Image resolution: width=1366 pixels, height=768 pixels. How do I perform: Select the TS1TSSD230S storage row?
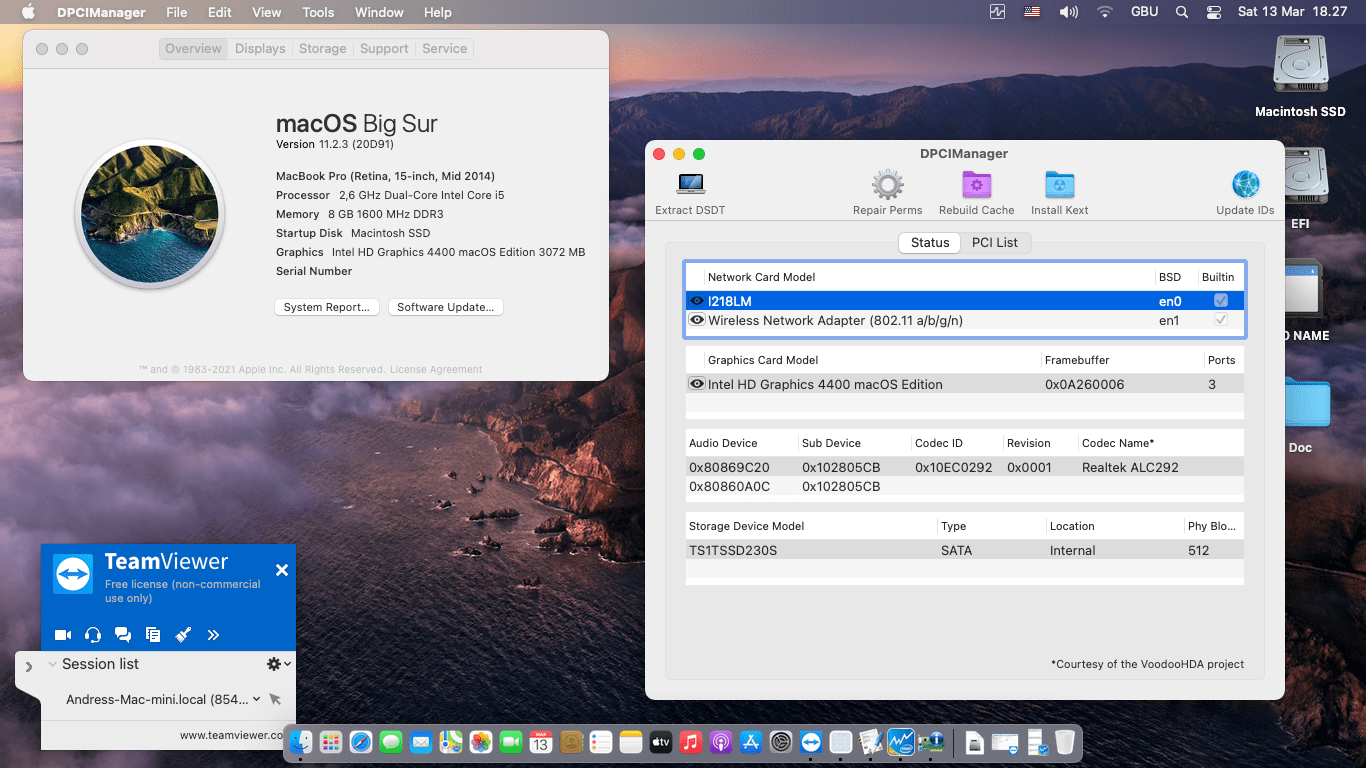[965, 550]
